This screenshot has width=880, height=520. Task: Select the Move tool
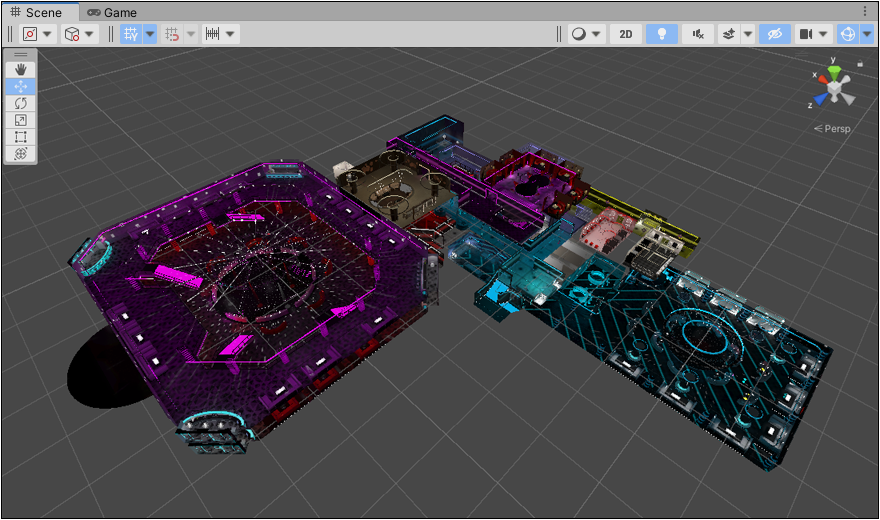[x=21, y=87]
